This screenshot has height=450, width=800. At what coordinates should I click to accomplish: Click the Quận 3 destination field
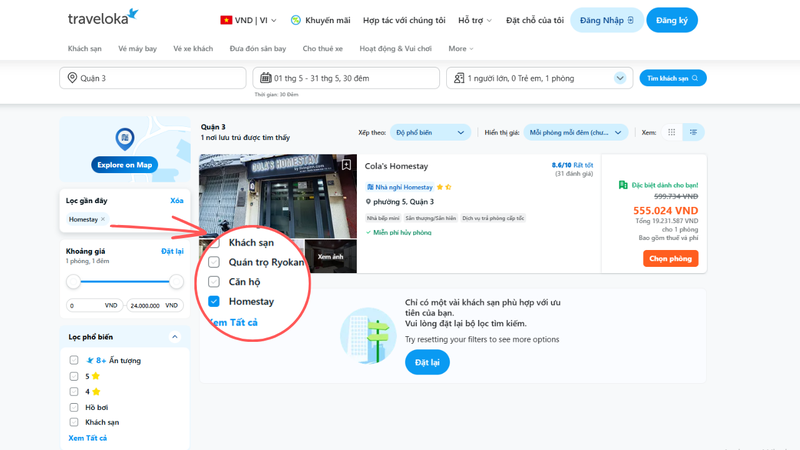coord(153,78)
